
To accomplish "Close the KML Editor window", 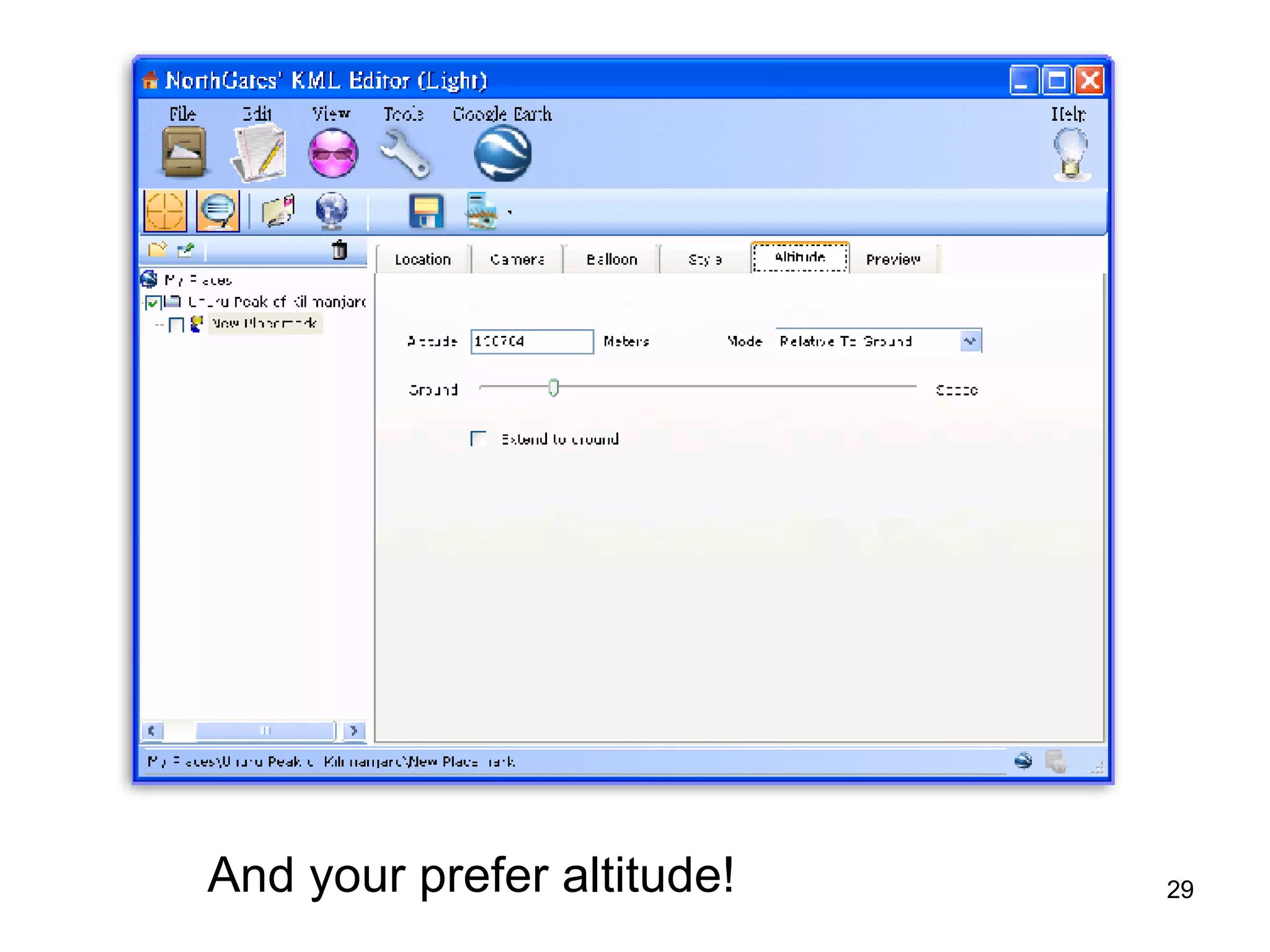I will click(1090, 81).
